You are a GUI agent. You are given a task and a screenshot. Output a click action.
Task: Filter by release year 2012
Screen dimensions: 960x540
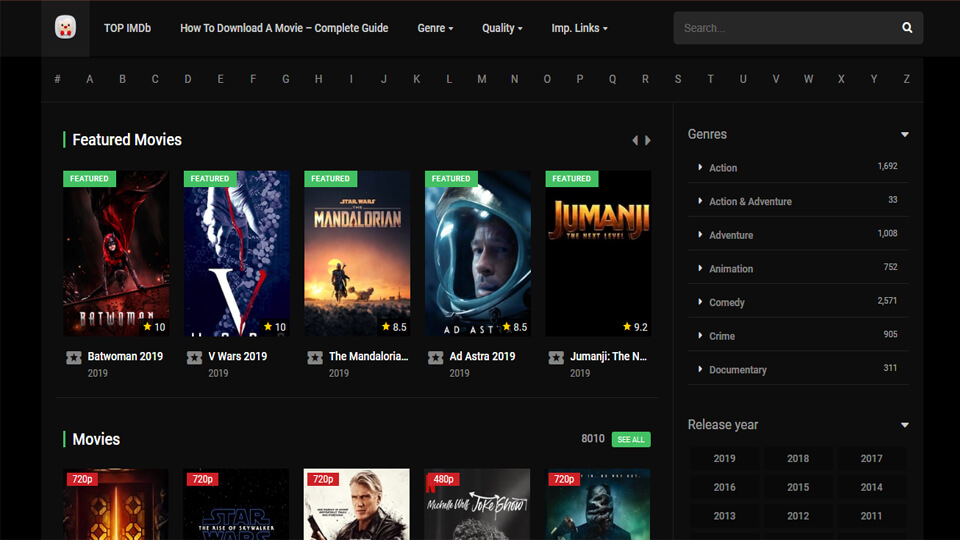[x=798, y=516]
